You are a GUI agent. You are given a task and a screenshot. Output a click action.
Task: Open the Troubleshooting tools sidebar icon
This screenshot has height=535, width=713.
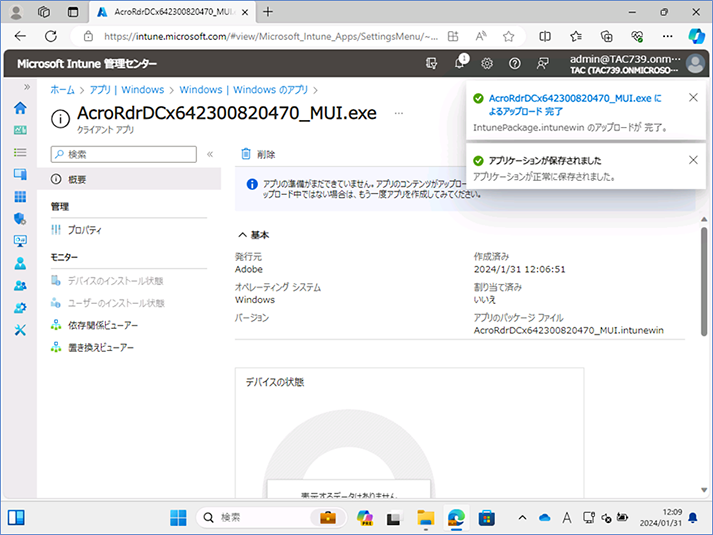point(20,330)
